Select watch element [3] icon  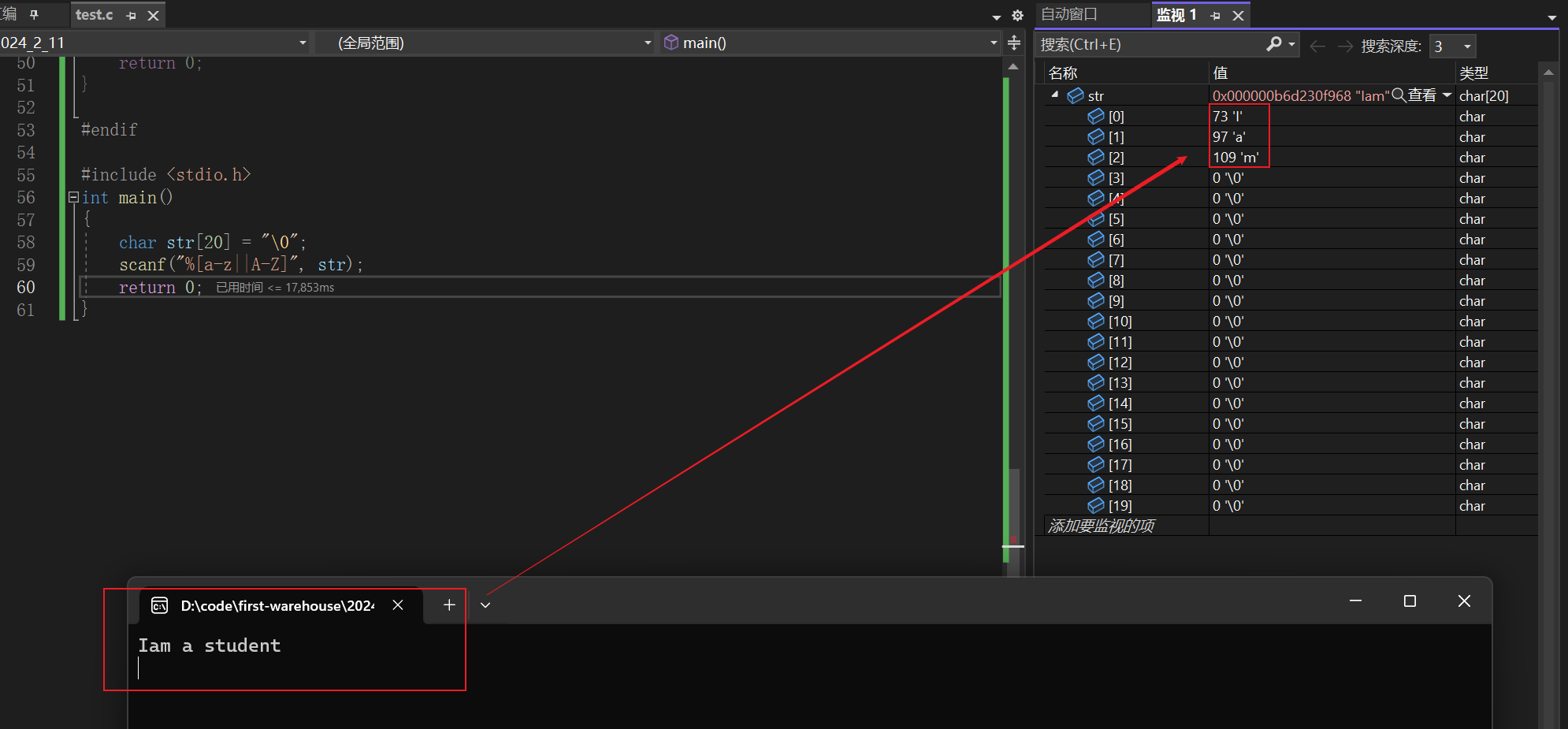pyautogui.click(x=1095, y=177)
